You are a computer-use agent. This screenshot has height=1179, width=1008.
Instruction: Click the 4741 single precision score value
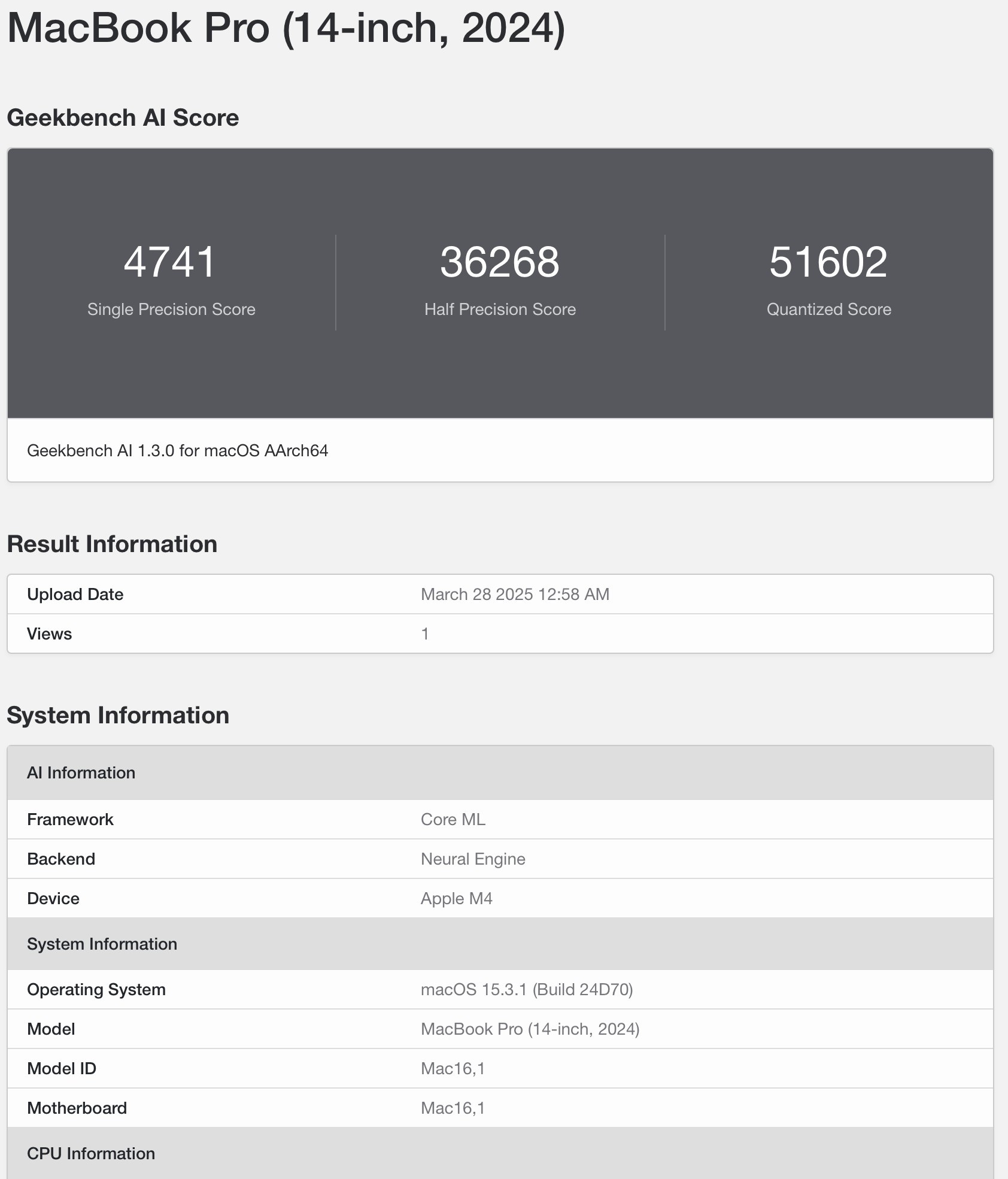(170, 262)
